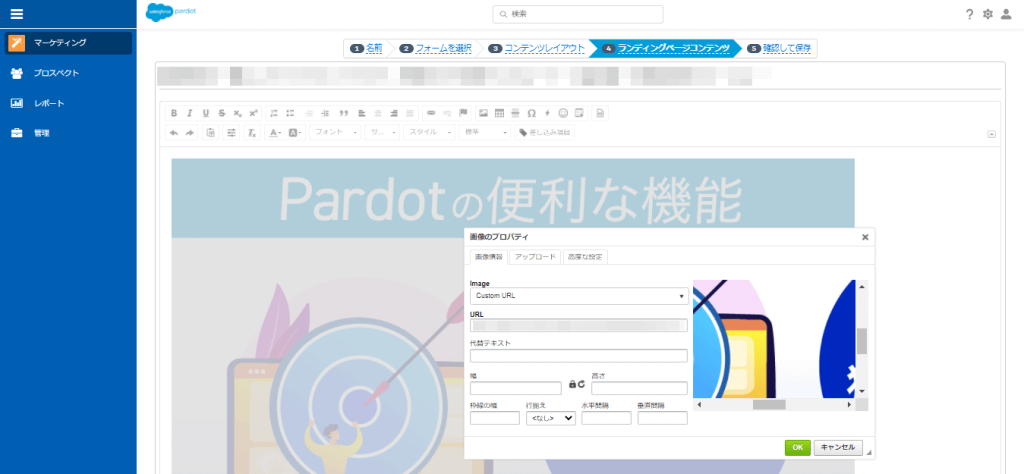Increase indent with the toolbar icon
The image size is (1024, 474).
click(325, 113)
